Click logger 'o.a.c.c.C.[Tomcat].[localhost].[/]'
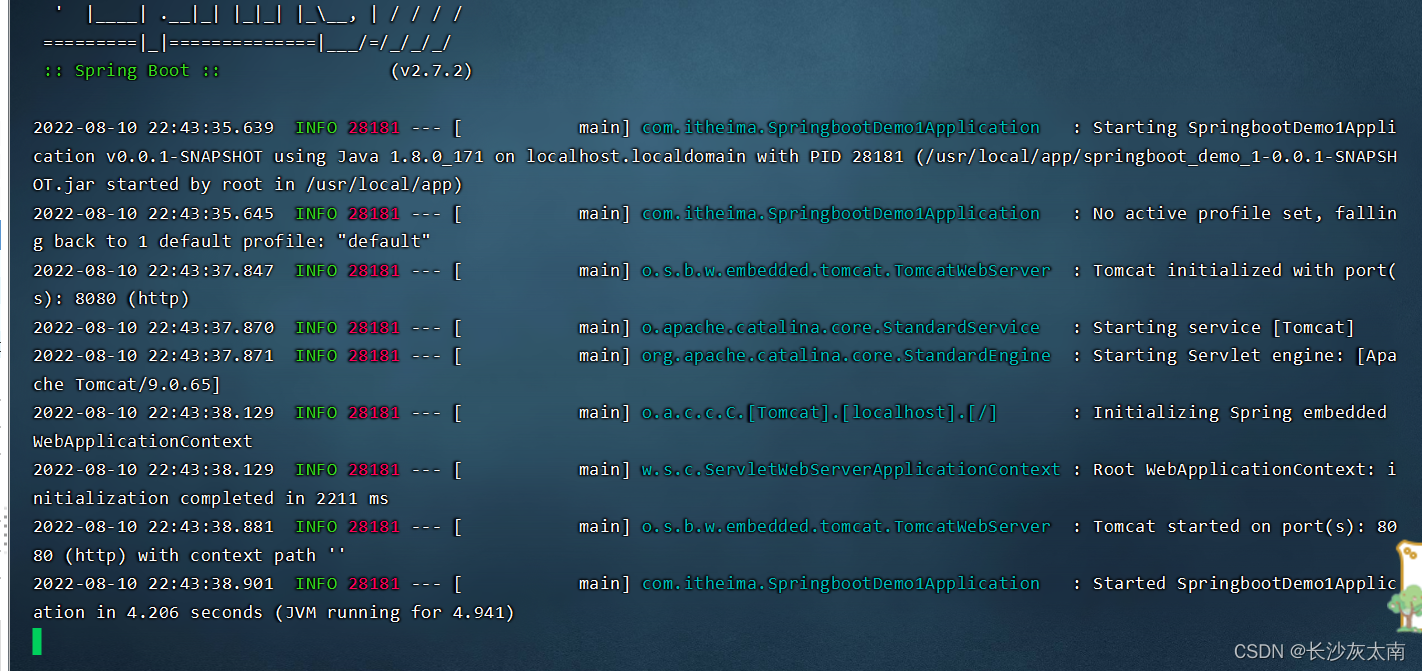1422x671 pixels. [x=819, y=412]
